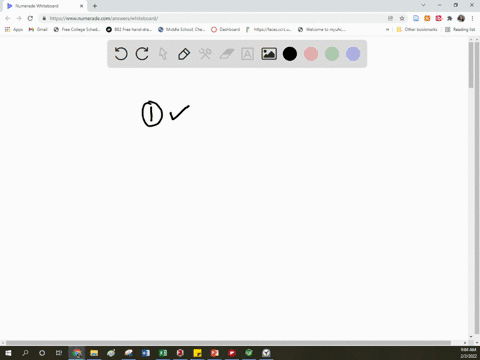Switch to Excel in the taskbar

163,353
